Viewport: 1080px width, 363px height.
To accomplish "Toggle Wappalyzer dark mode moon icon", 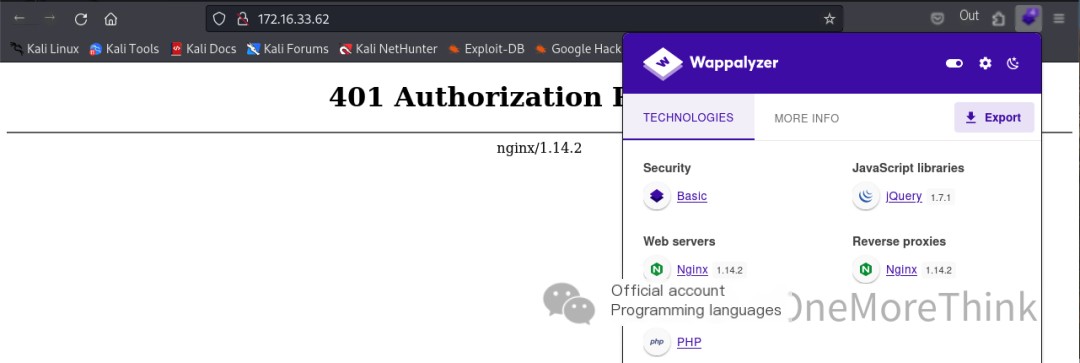I will [x=1012, y=63].
